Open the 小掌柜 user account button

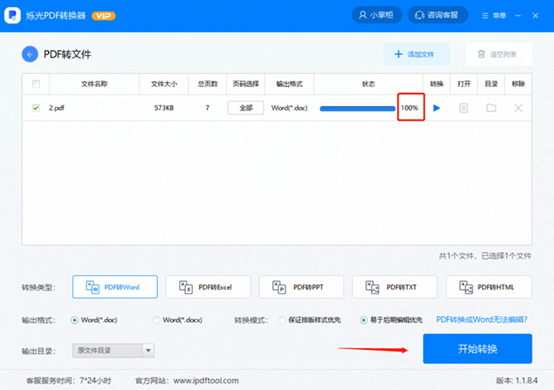[x=377, y=15]
